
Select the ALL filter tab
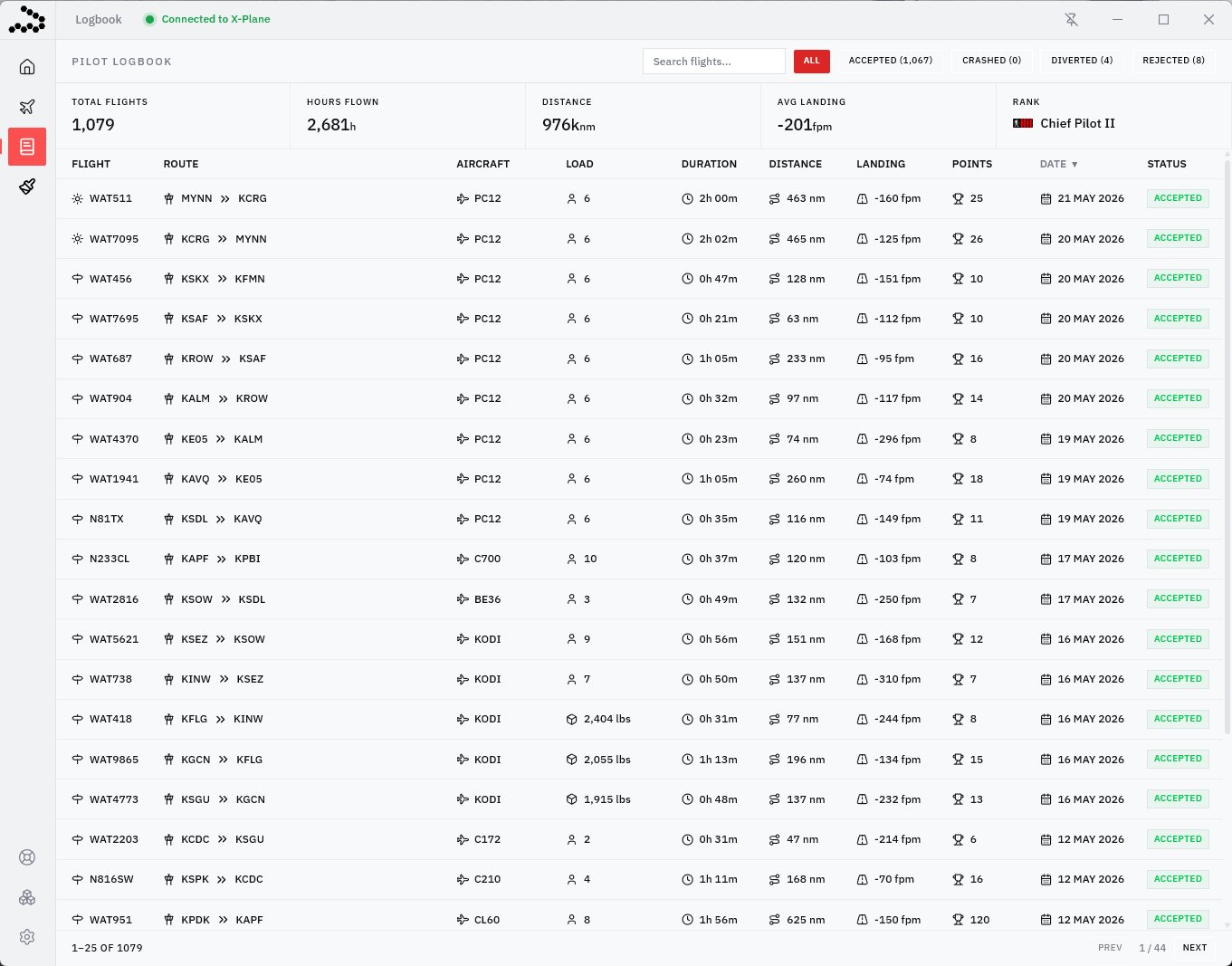coord(812,61)
